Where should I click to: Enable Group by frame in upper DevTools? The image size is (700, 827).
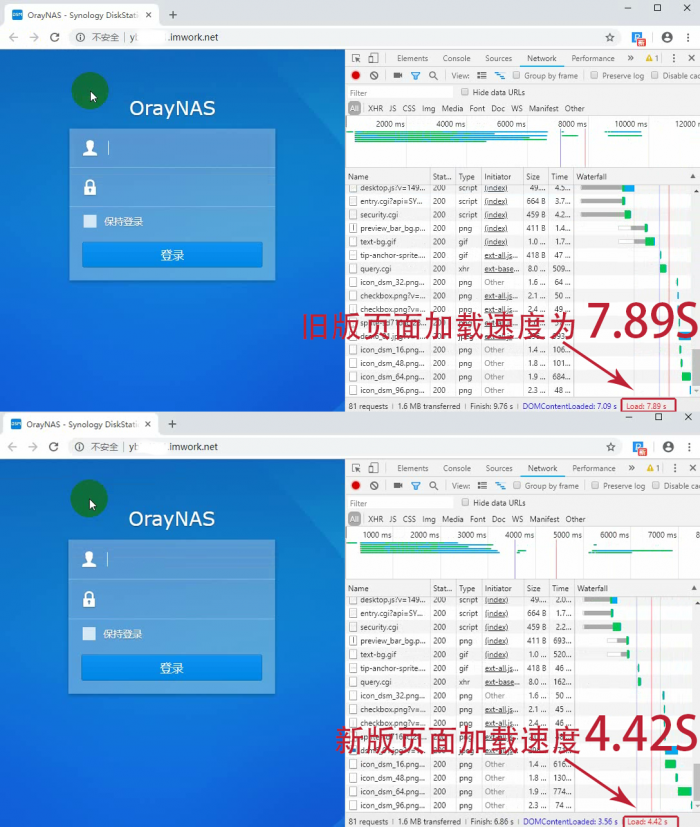tap(516, 75)
